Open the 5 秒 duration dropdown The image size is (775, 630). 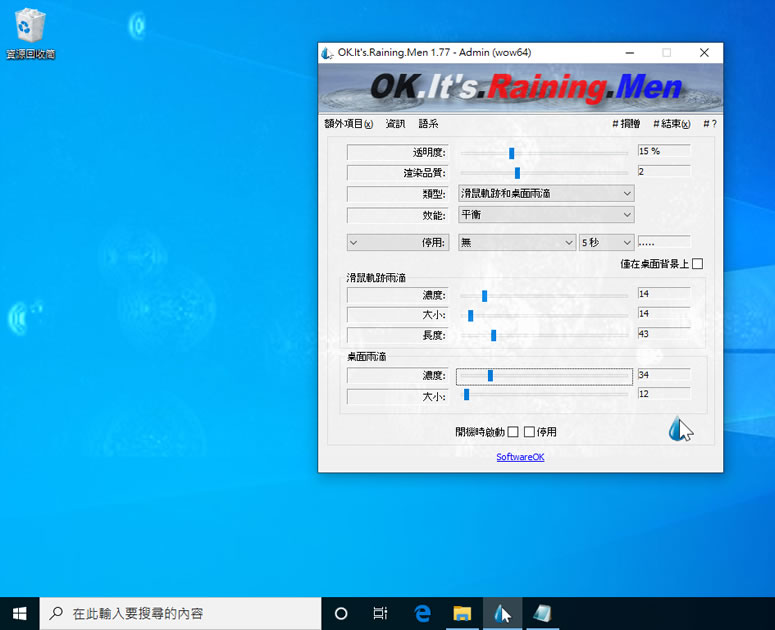click(x=606, y=242)
